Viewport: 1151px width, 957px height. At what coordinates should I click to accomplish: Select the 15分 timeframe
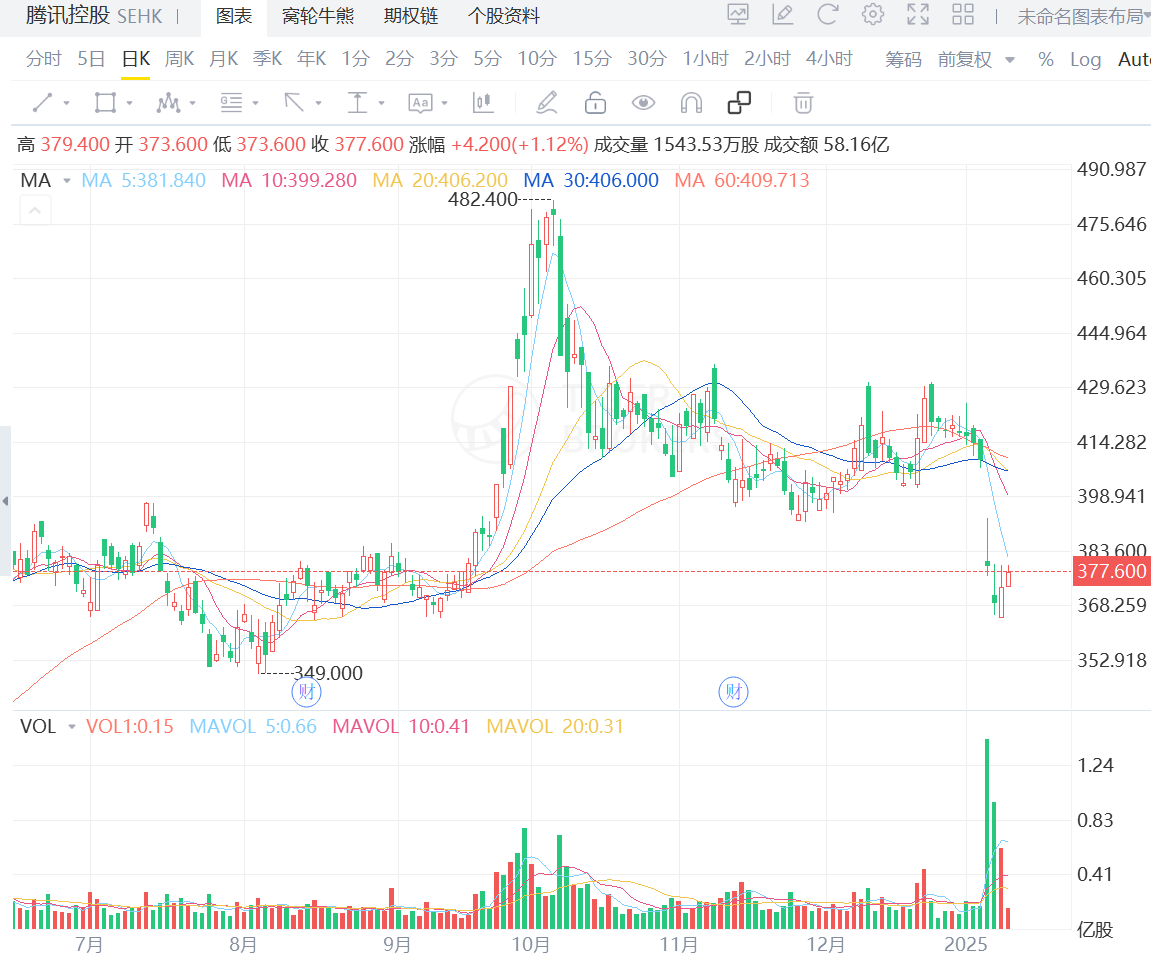pos(592,59)
